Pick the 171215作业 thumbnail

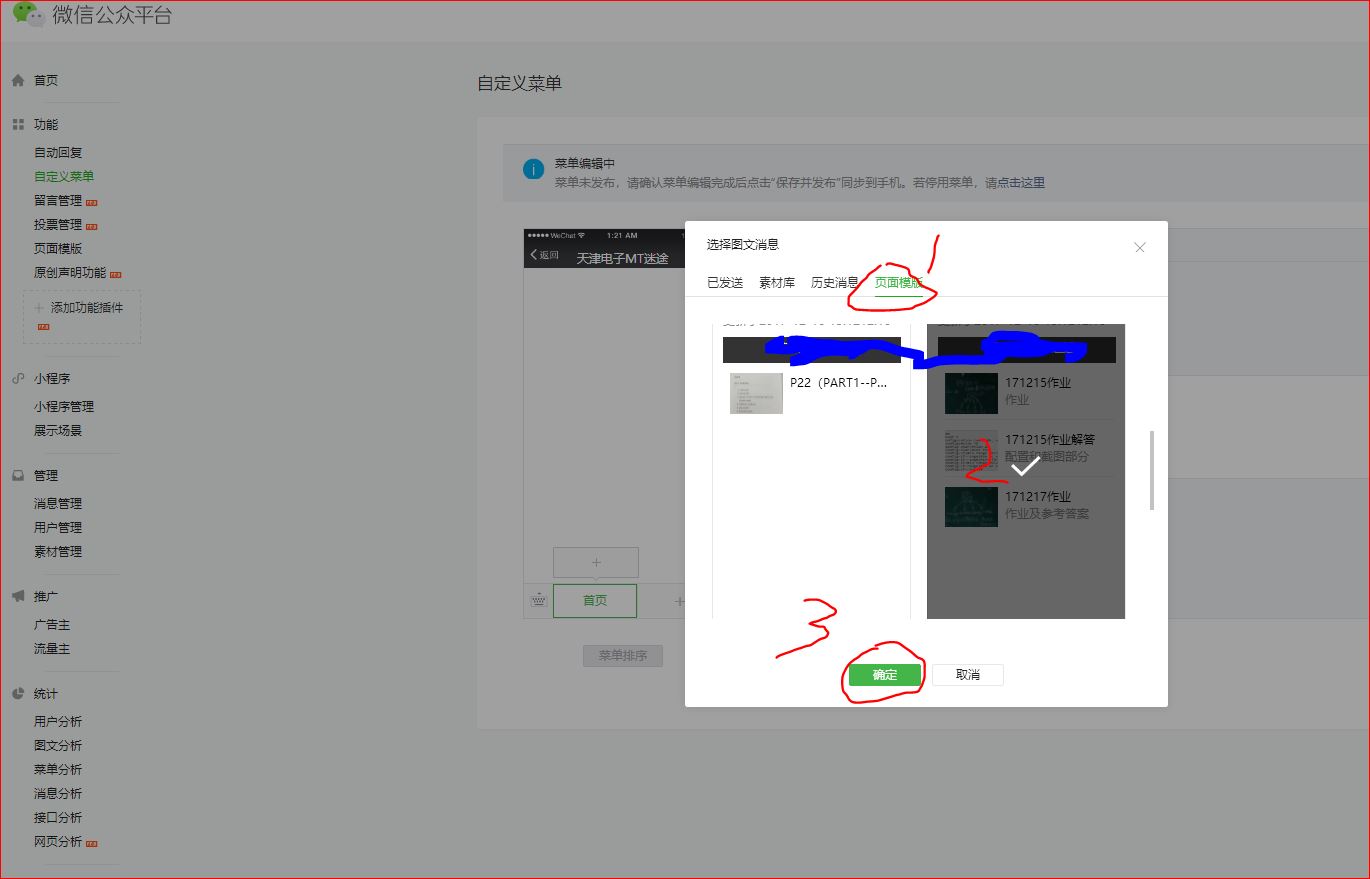(x=971, y=393)
